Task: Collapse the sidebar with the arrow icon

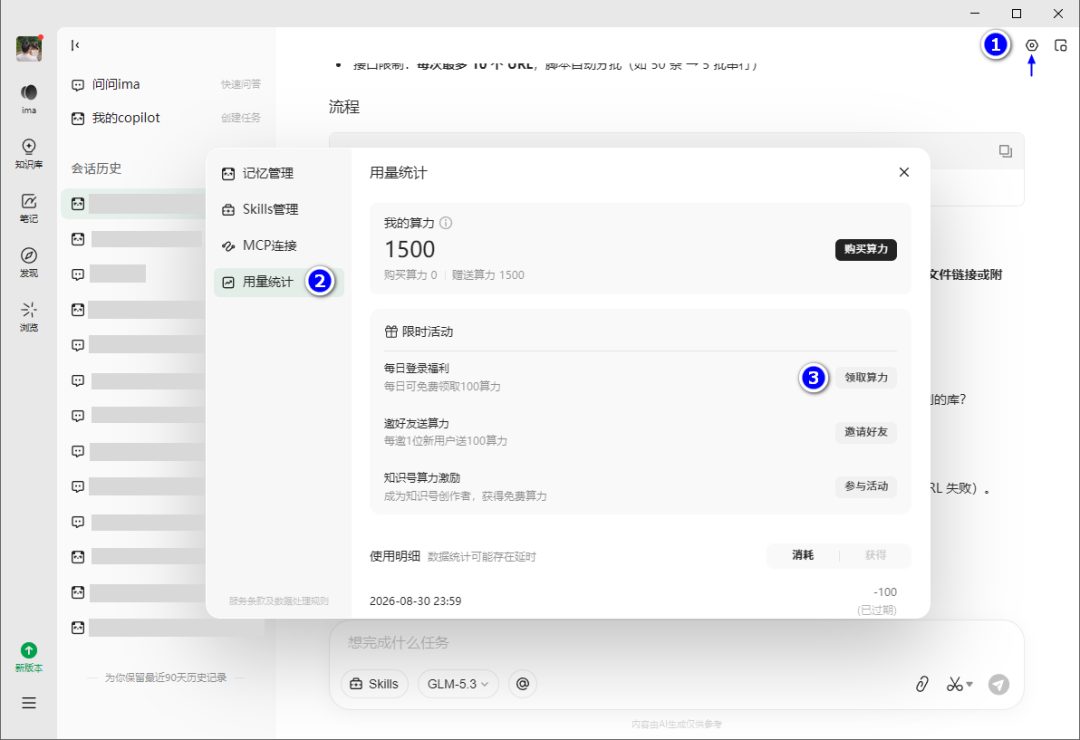Action: click(75, 45)
